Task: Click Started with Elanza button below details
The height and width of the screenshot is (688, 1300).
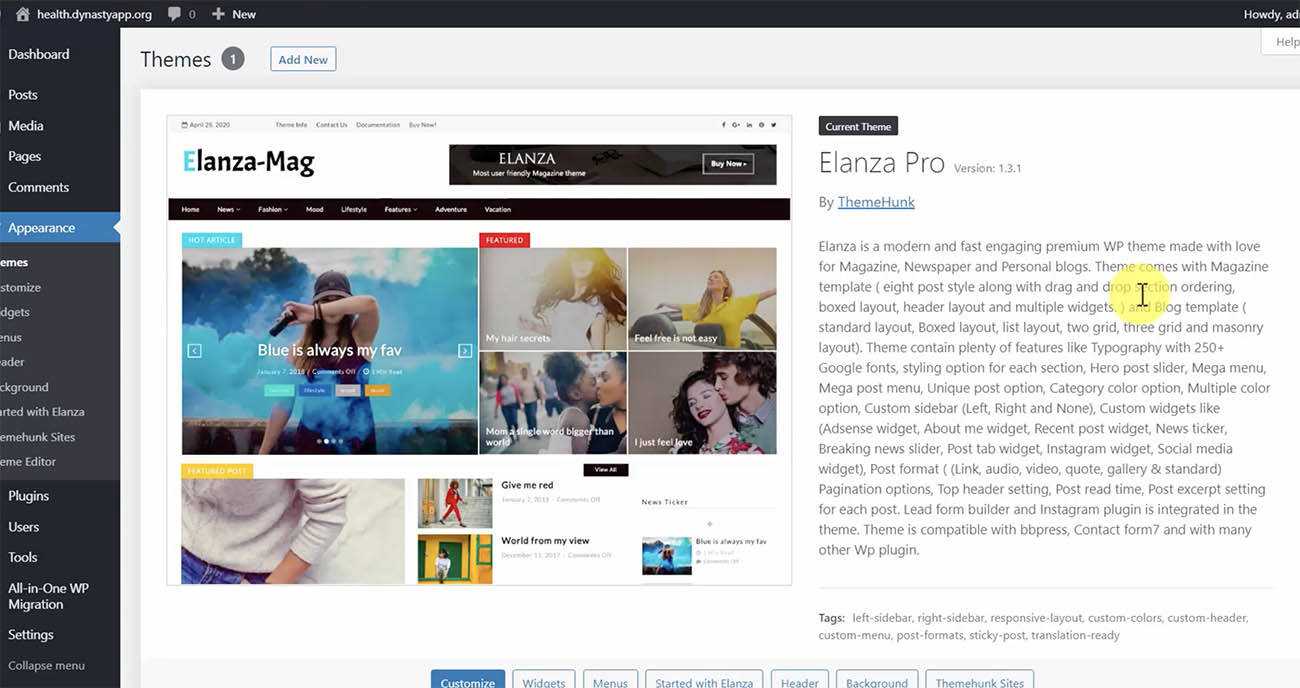Action: pyautogui.click(x=704, y=680)
